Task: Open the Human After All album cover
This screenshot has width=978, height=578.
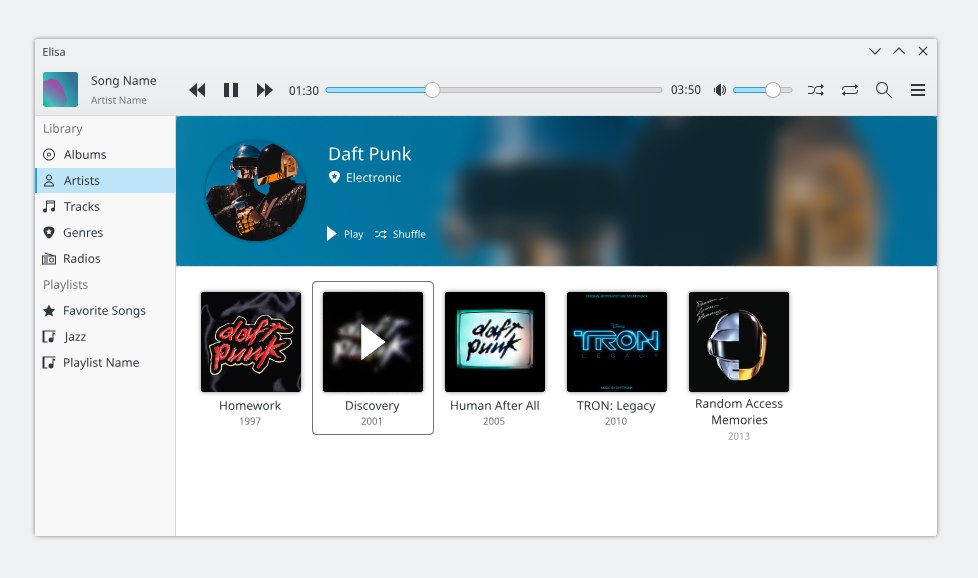Action: point(495,342)
